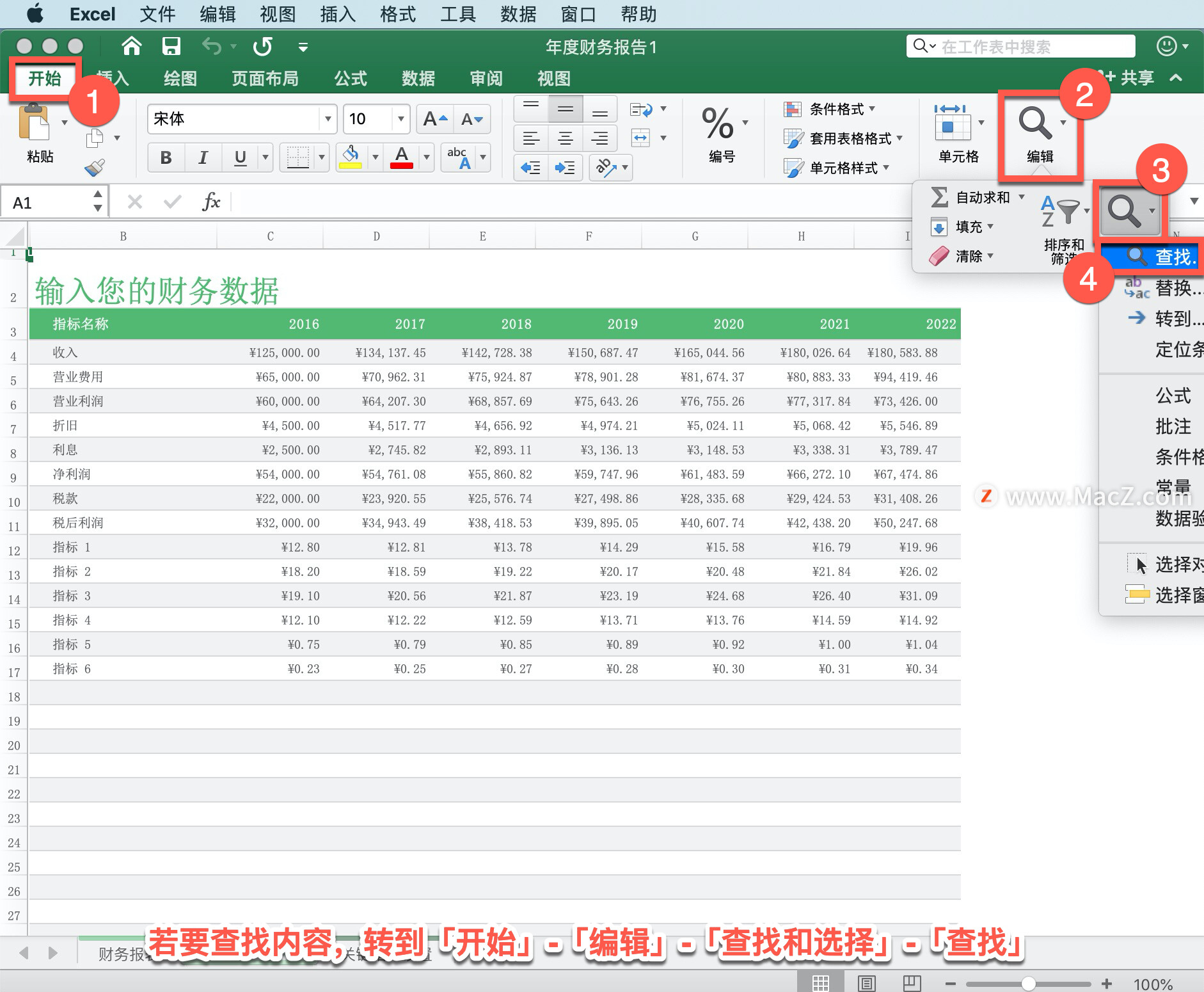Open the 页面布局 ribbon tab
Viewport: 1204px width, 992px height.
click(265, 79)
